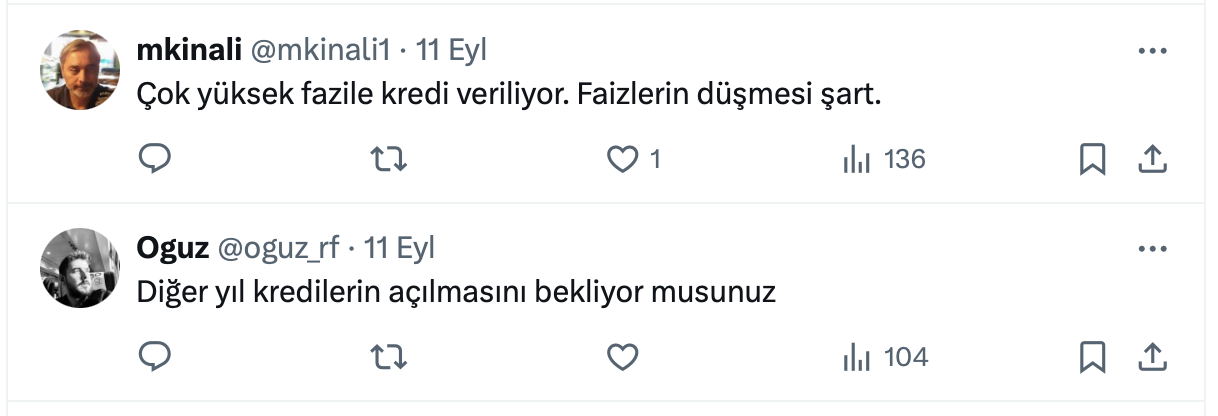Open more options menu on mkinali's tweet
The image size is (1218, 416).
(1153, 50)
